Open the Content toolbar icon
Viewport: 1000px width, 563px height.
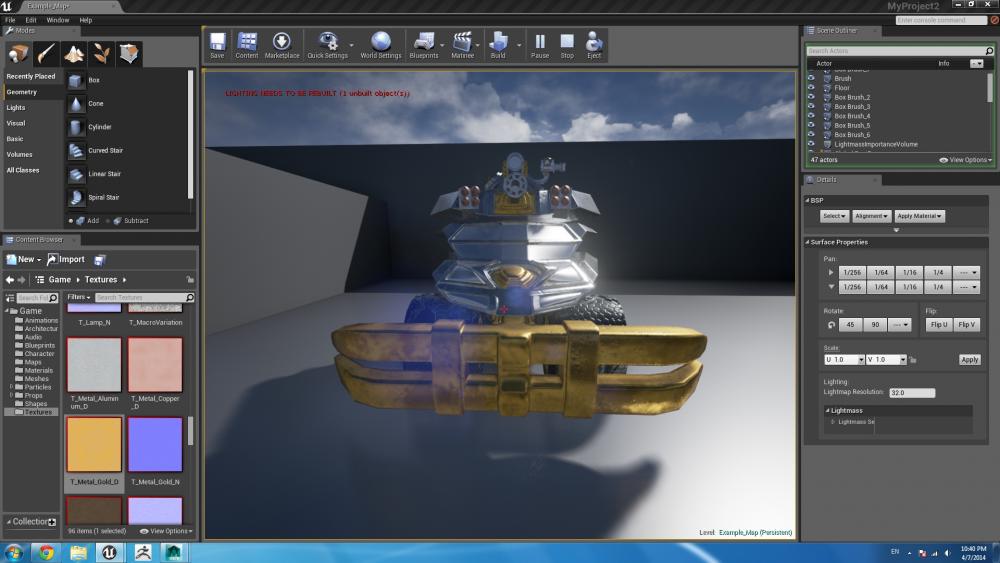pos(247,45)
